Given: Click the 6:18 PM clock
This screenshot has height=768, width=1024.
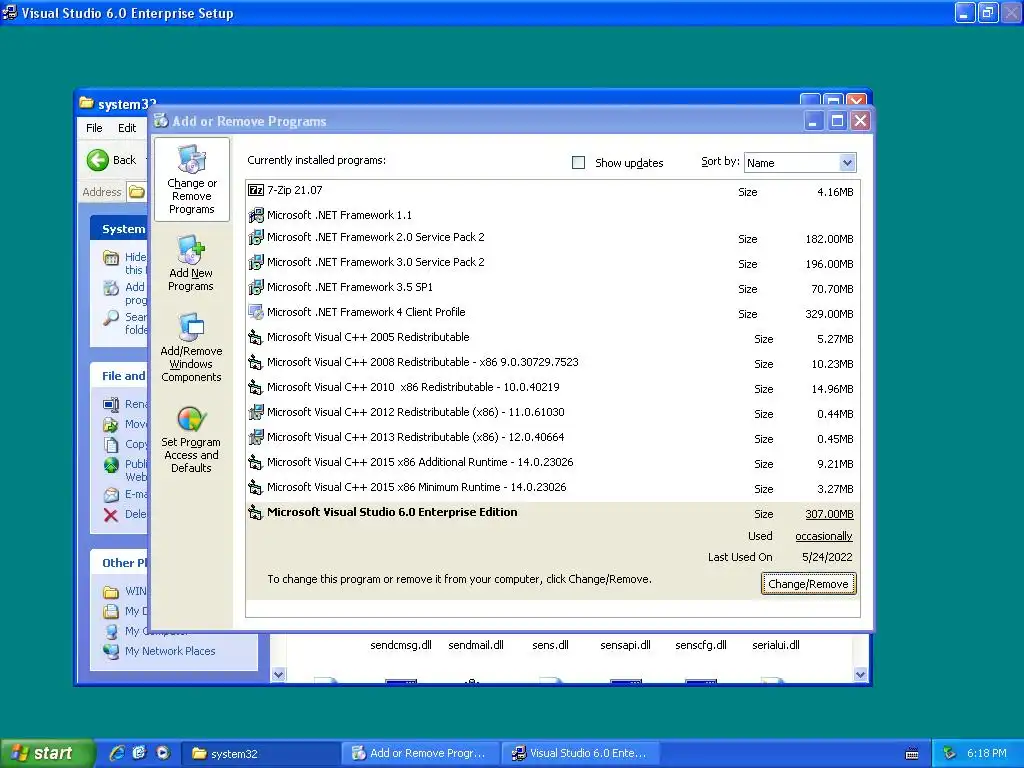Looking at the screenshot, I should pyautogui.click(x=987, y=753).
